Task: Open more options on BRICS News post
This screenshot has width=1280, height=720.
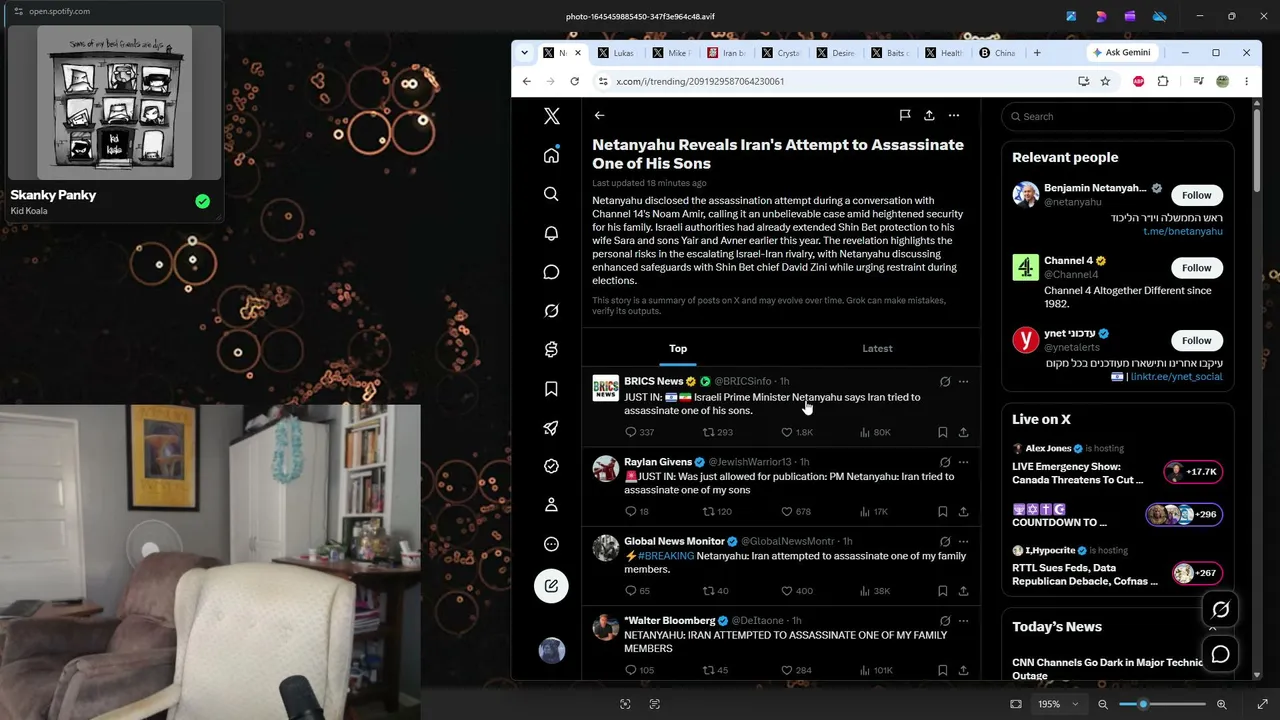Action: 963,381
